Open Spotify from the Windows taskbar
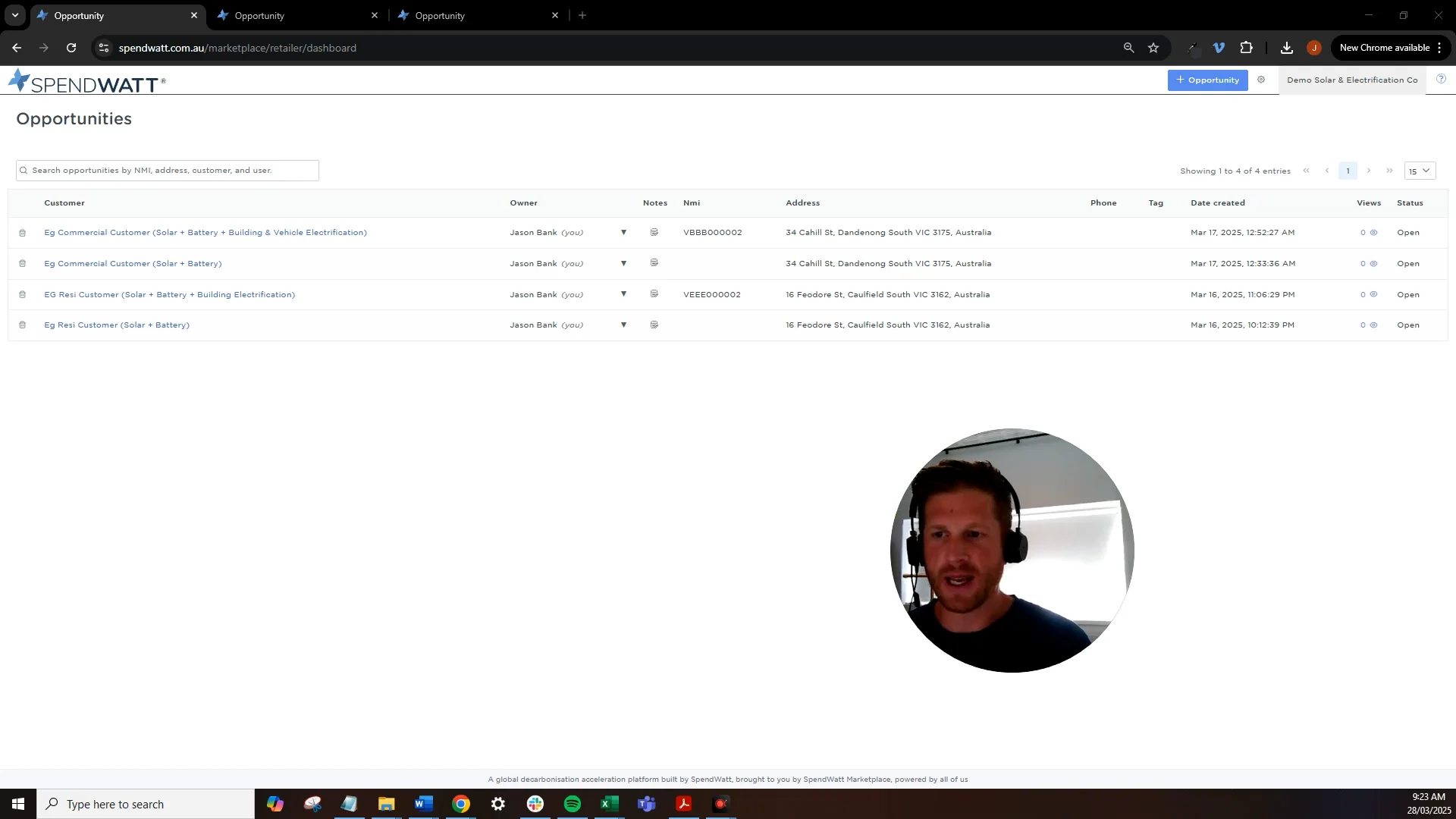The image size is (1456, 819). coord(573,804)
